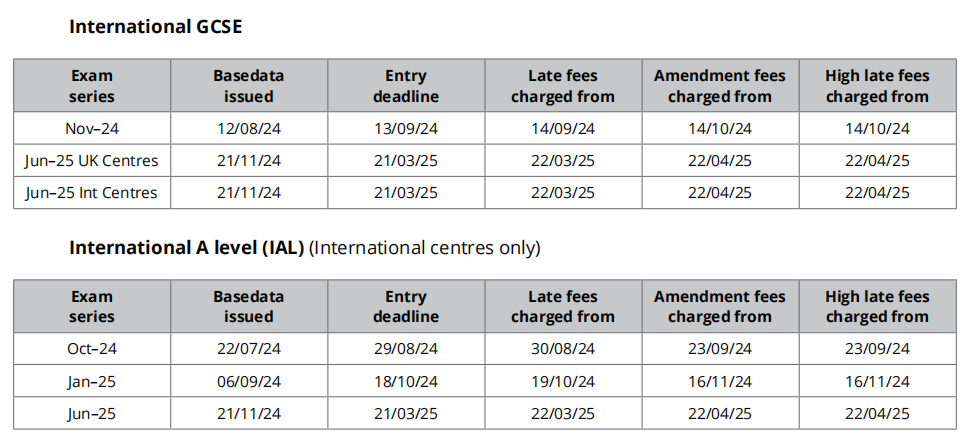Click the International A level (IAL) heading
The height and width of the screenshot is (438, 968).
click(186, 248)
